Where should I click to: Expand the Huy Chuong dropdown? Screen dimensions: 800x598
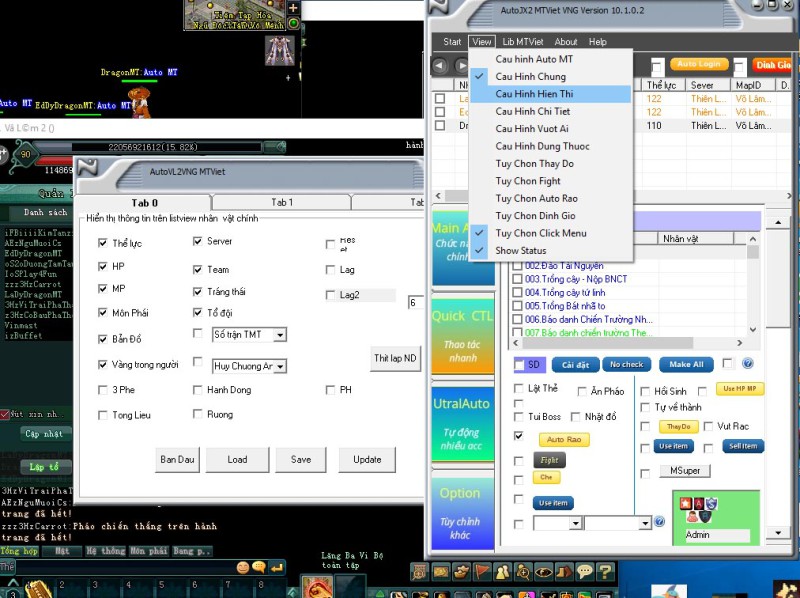click(280, 367)
